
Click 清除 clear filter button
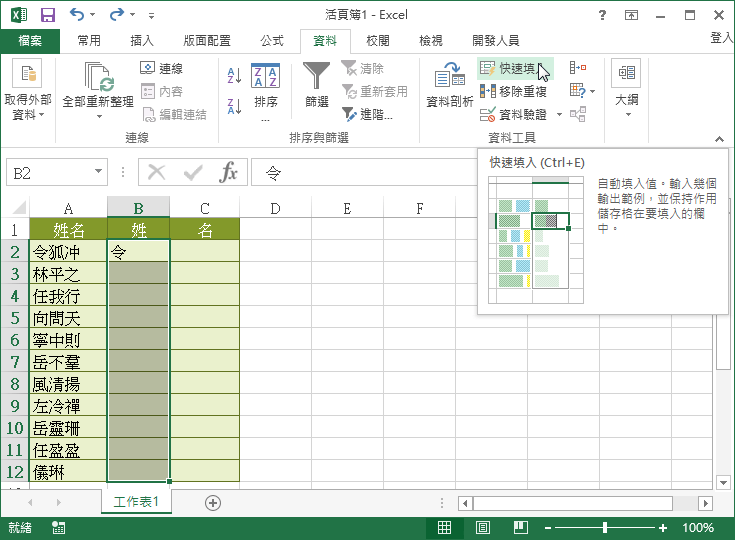point(363,68)
